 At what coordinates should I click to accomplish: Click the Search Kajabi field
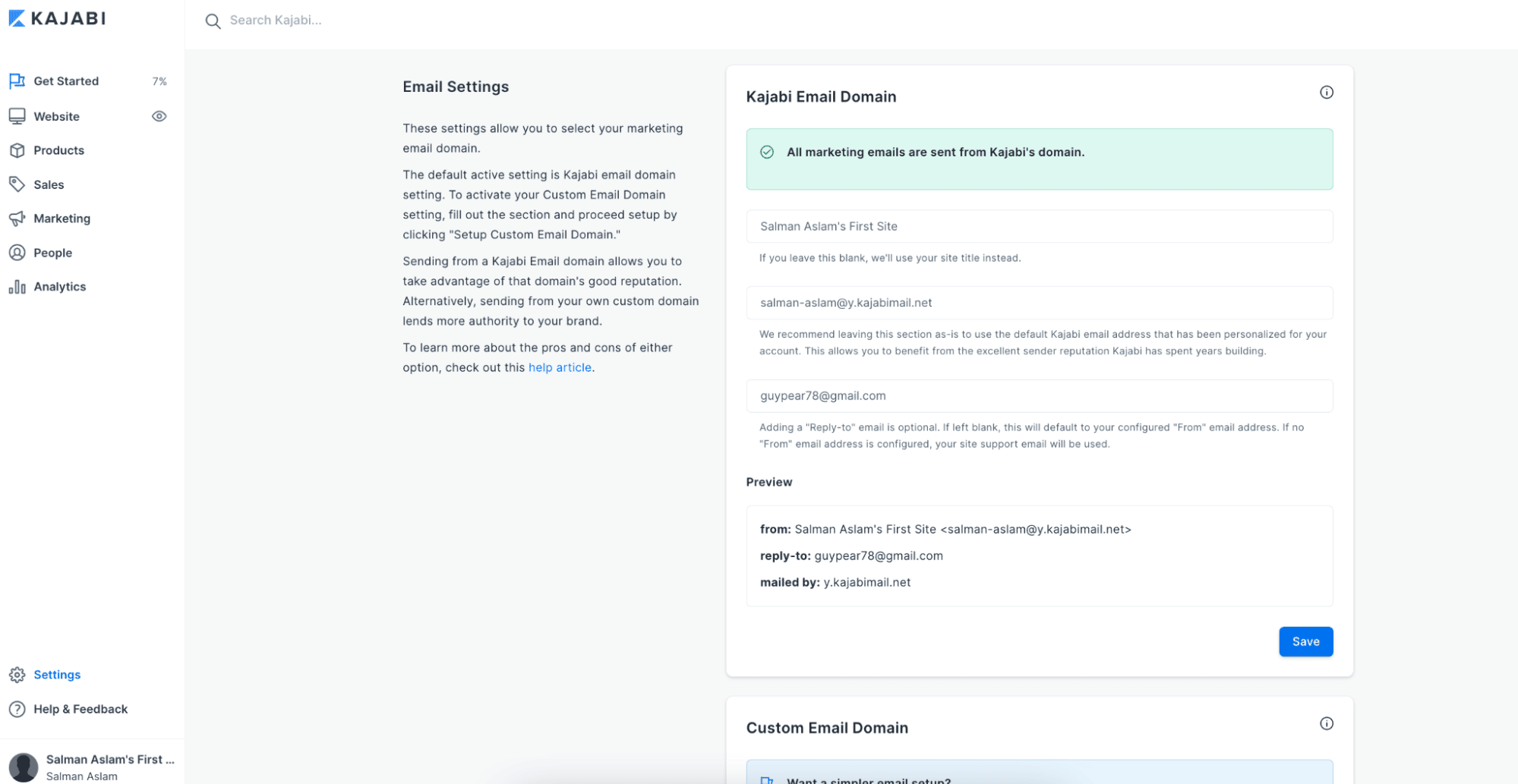tap(275, 20)
